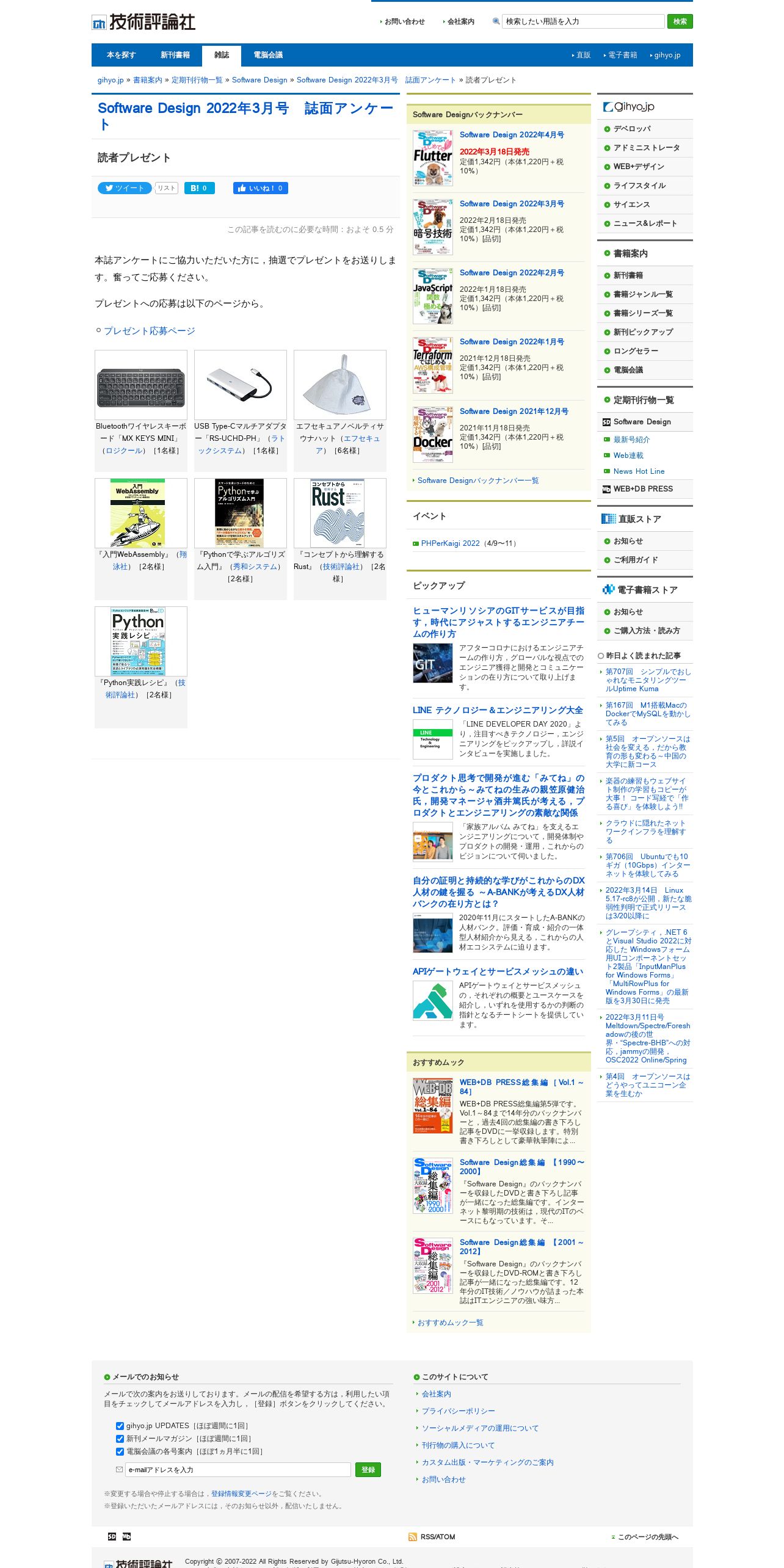The image size is (784, 1568).
Task: Select the 本を探す nav tab
Action: click(121, 55)
